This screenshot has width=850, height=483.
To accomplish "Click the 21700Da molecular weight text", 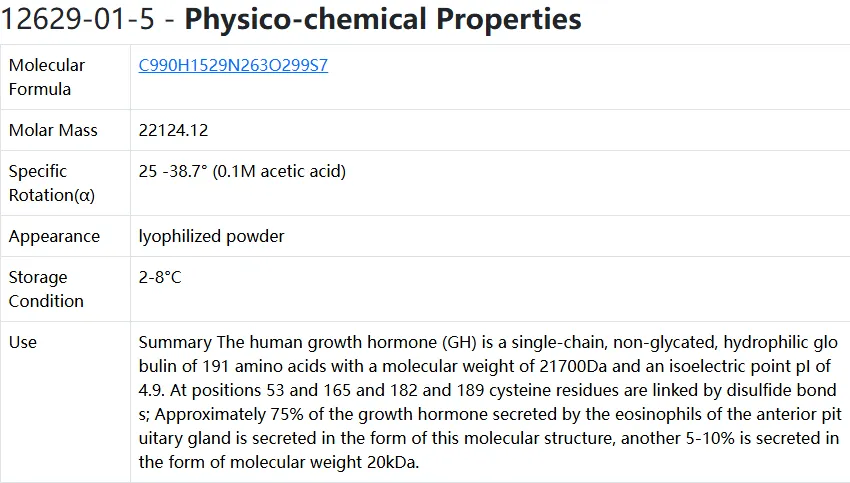I will point(573,366).
